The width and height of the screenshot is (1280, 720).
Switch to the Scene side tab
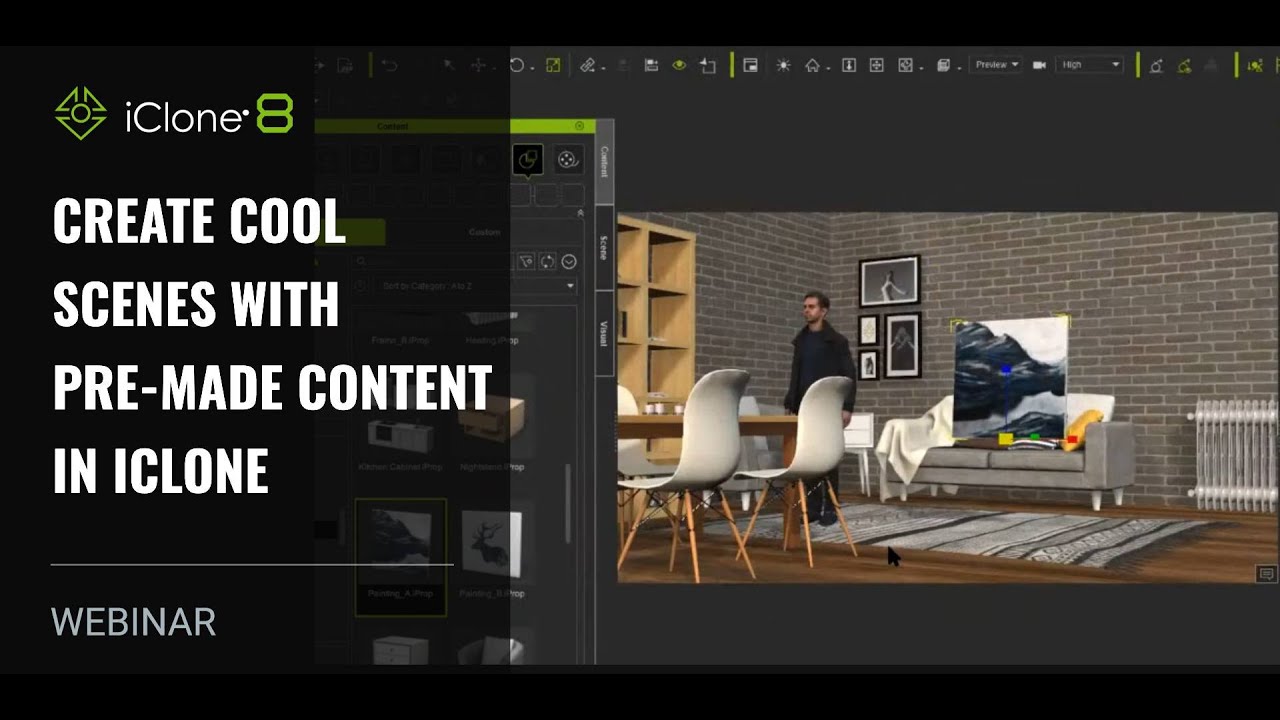pos(604,247)
